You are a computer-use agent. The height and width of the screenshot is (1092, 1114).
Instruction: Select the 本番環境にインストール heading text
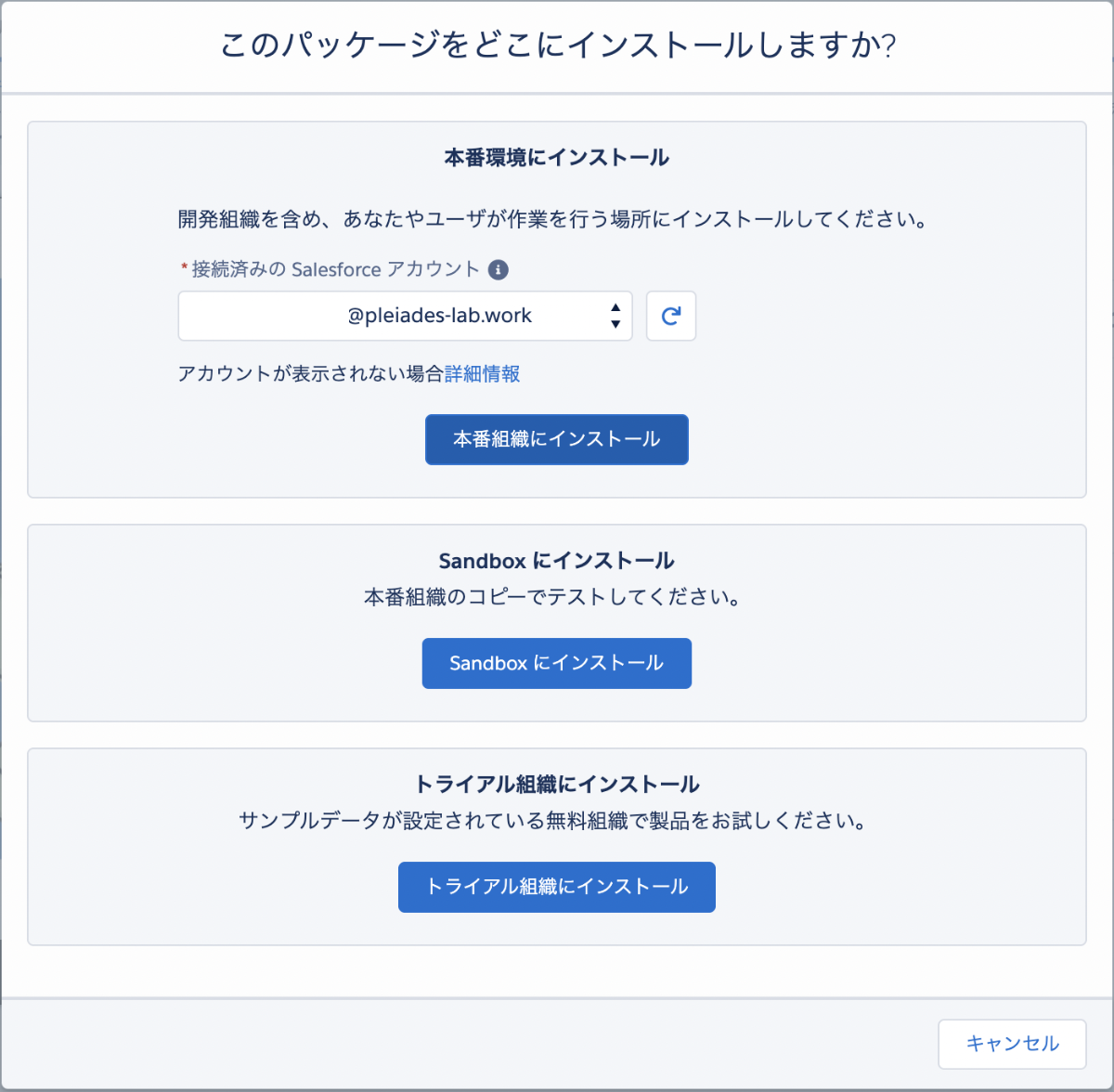(x=557, y=158)
